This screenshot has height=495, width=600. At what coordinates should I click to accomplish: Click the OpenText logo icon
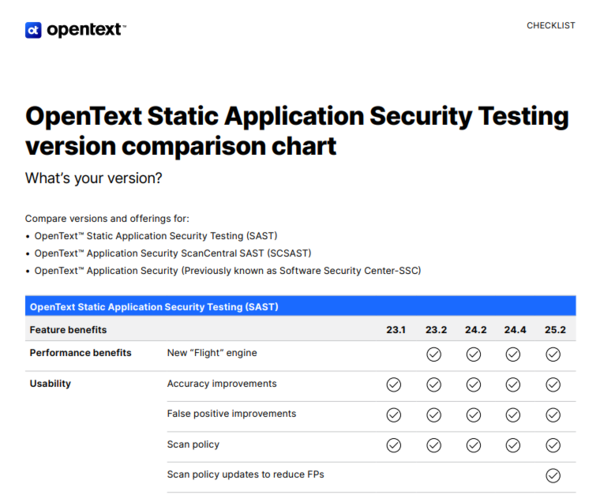[33, 30]
